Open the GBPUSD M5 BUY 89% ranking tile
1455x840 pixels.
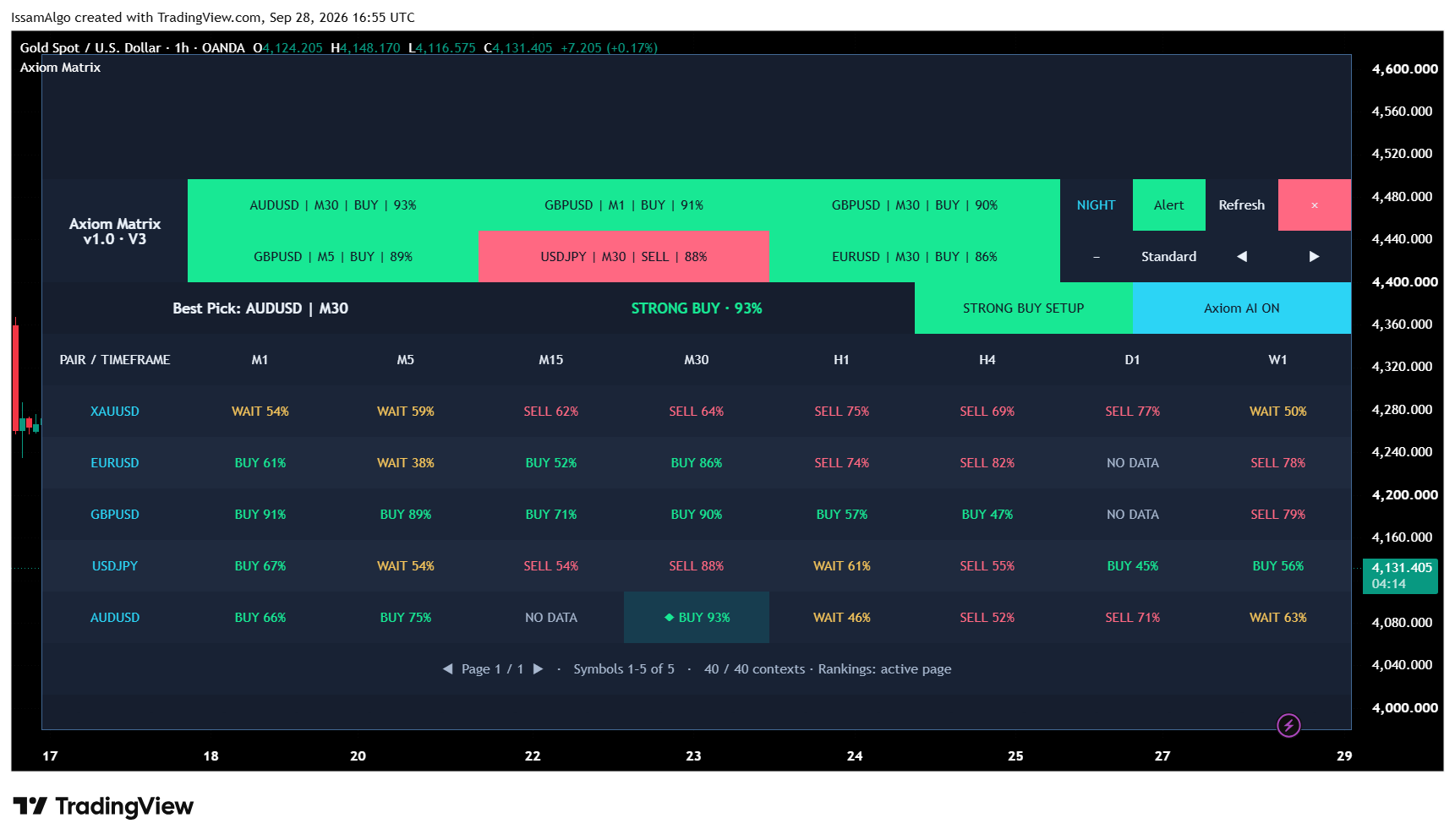tap(333, 257)
